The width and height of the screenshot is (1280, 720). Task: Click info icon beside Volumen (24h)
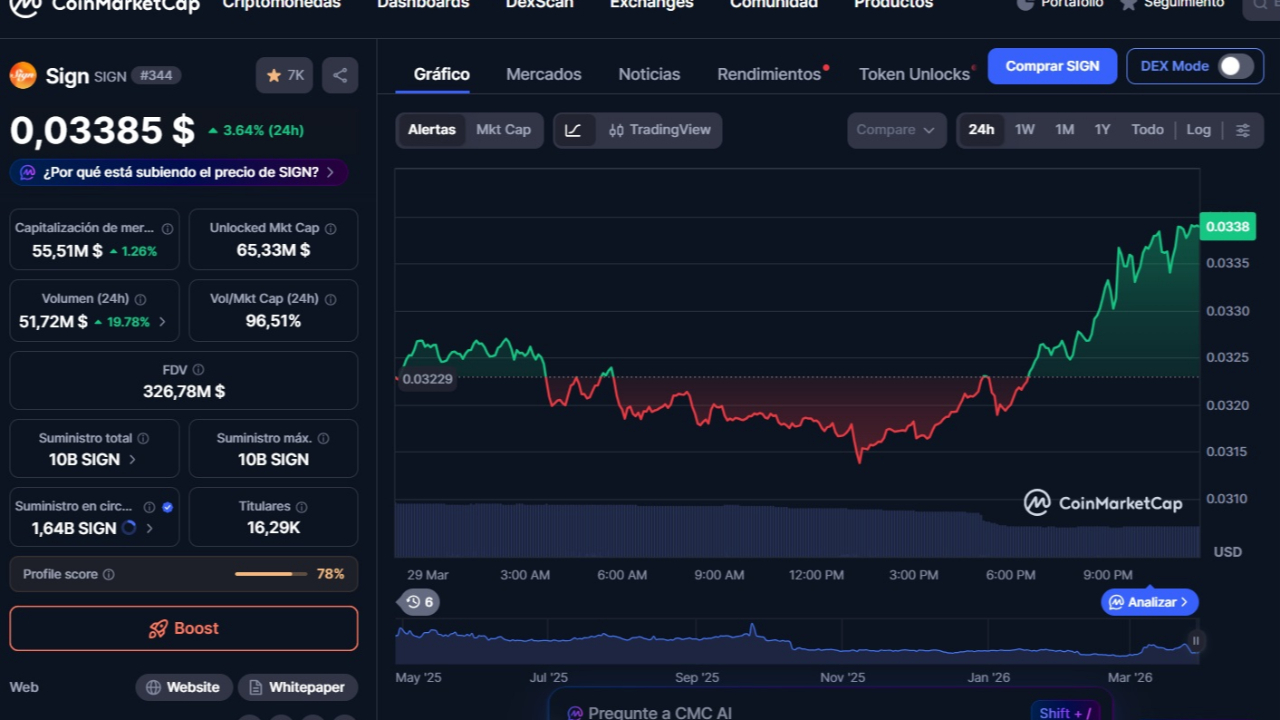coord(140,299)
